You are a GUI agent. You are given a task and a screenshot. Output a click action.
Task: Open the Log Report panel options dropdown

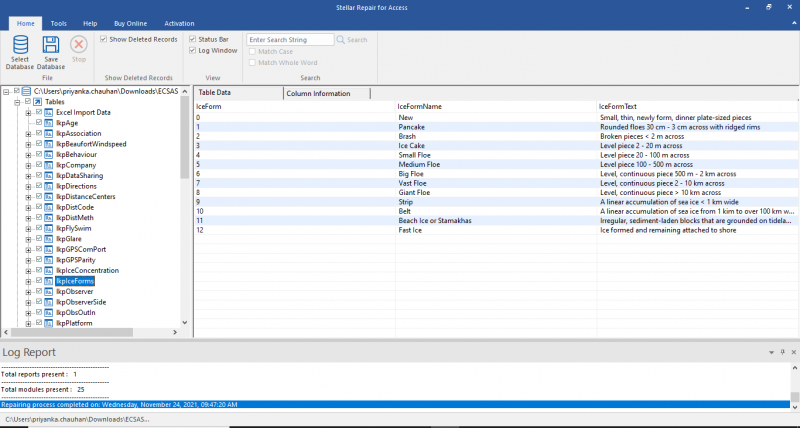770,353
